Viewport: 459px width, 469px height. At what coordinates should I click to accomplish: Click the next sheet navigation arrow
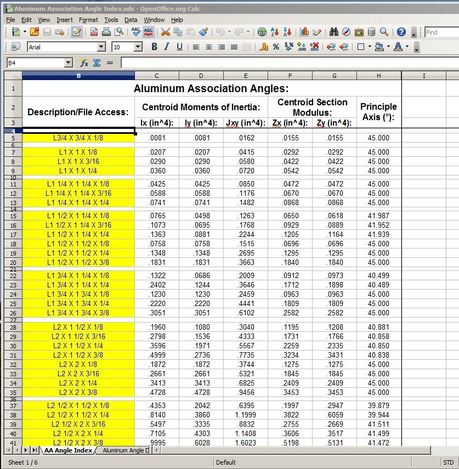pyautogui.click(x=25, y=450)
